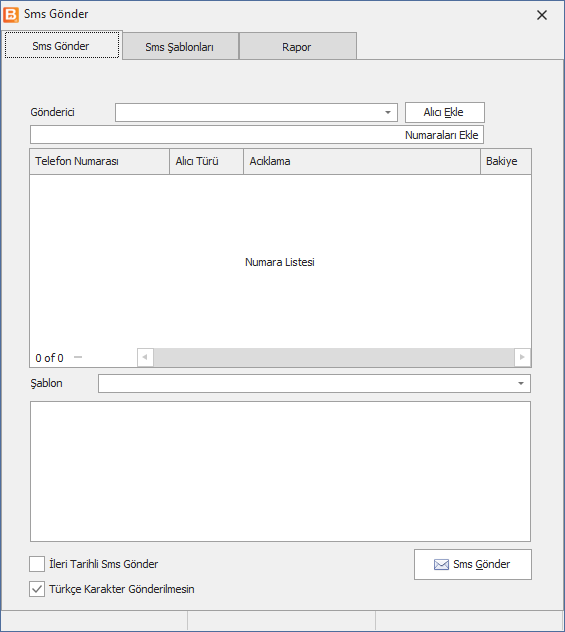
Task: Click the Sms Gönder button with envelope icon
Action: tap(473, 564)
